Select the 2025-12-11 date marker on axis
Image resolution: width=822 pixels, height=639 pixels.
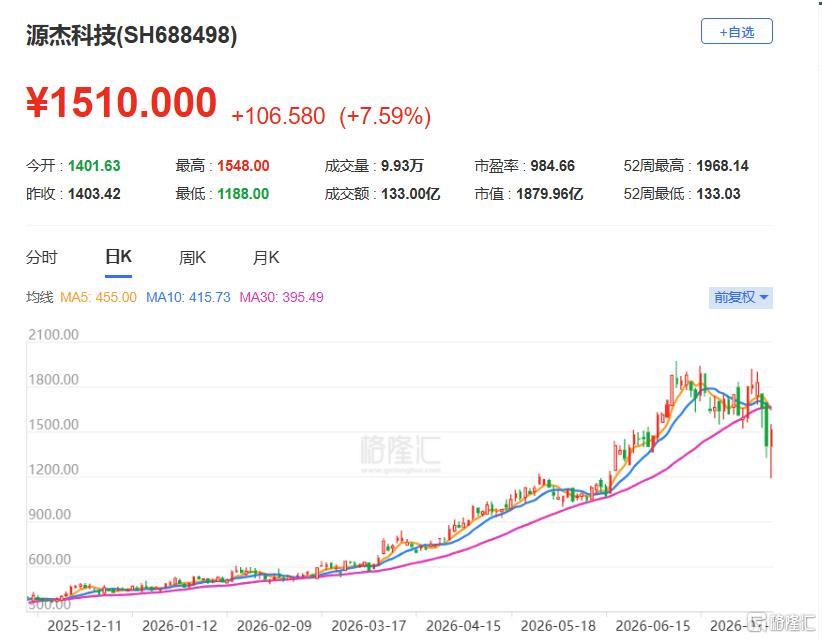pyautogui.click(x=84, y=625)
